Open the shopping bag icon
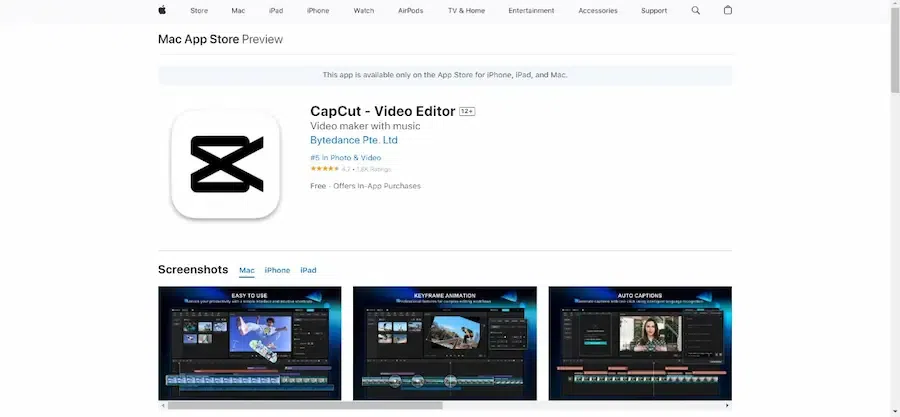This screenshot has height=417, width=900. coord(728,10)
